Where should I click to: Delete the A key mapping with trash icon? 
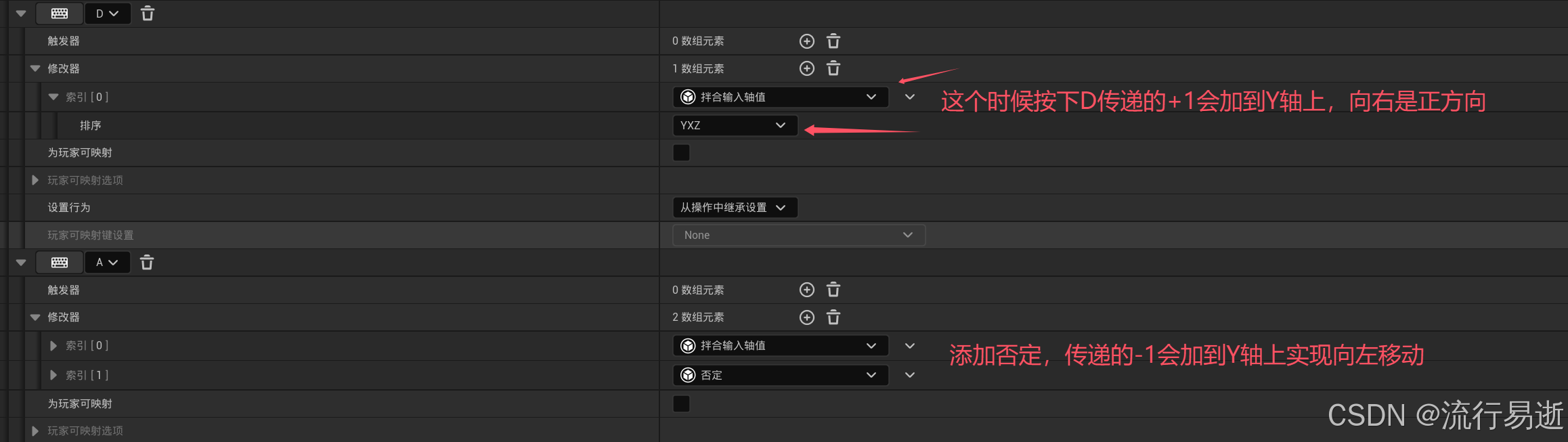(x=147, y=263)
